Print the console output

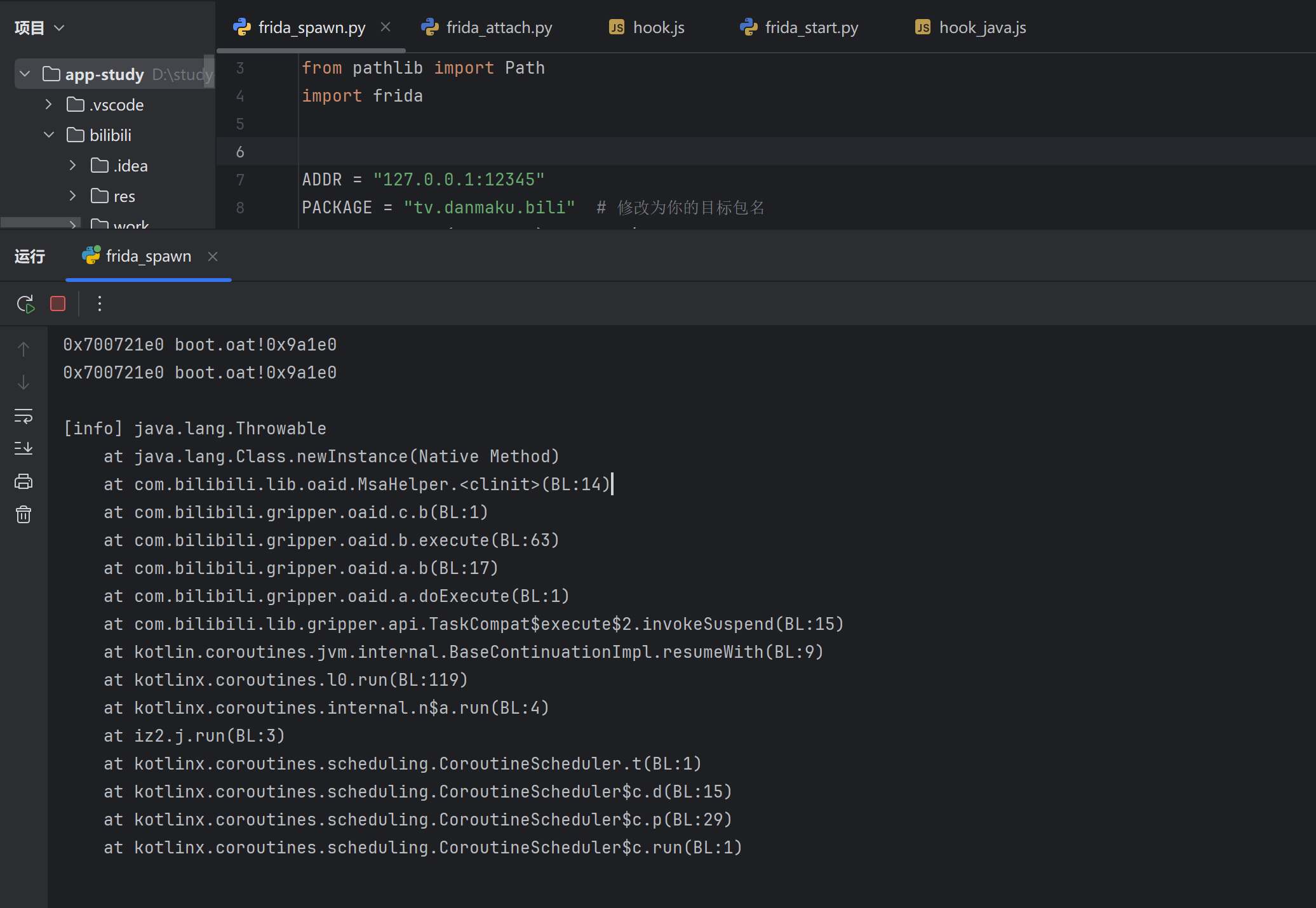point(23,481)
